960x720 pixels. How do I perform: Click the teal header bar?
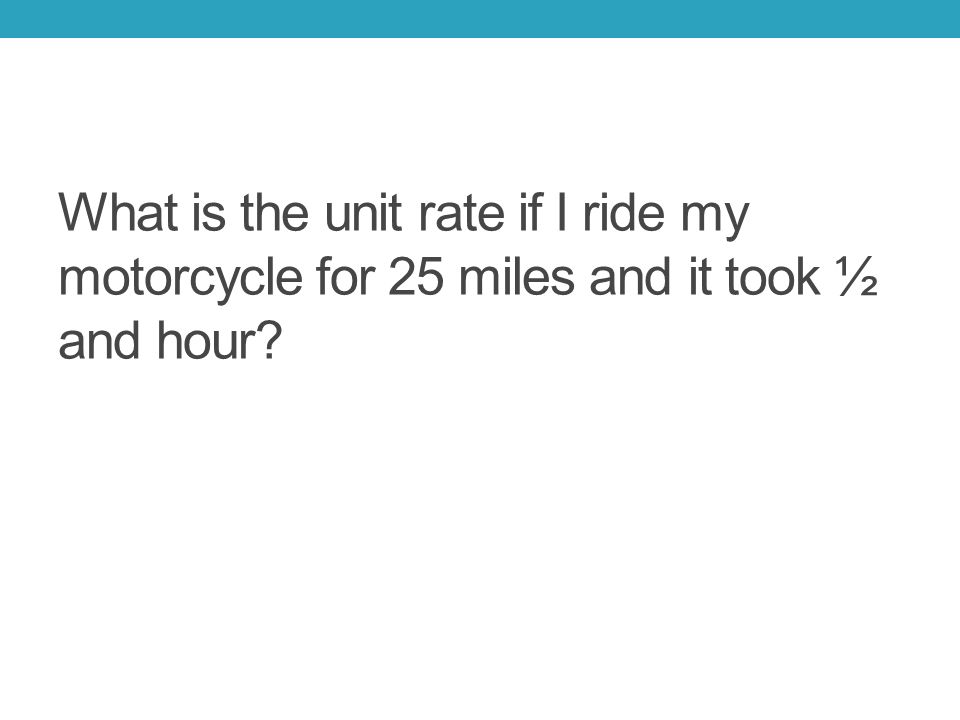pyautogui.click(x=480, y=18)
